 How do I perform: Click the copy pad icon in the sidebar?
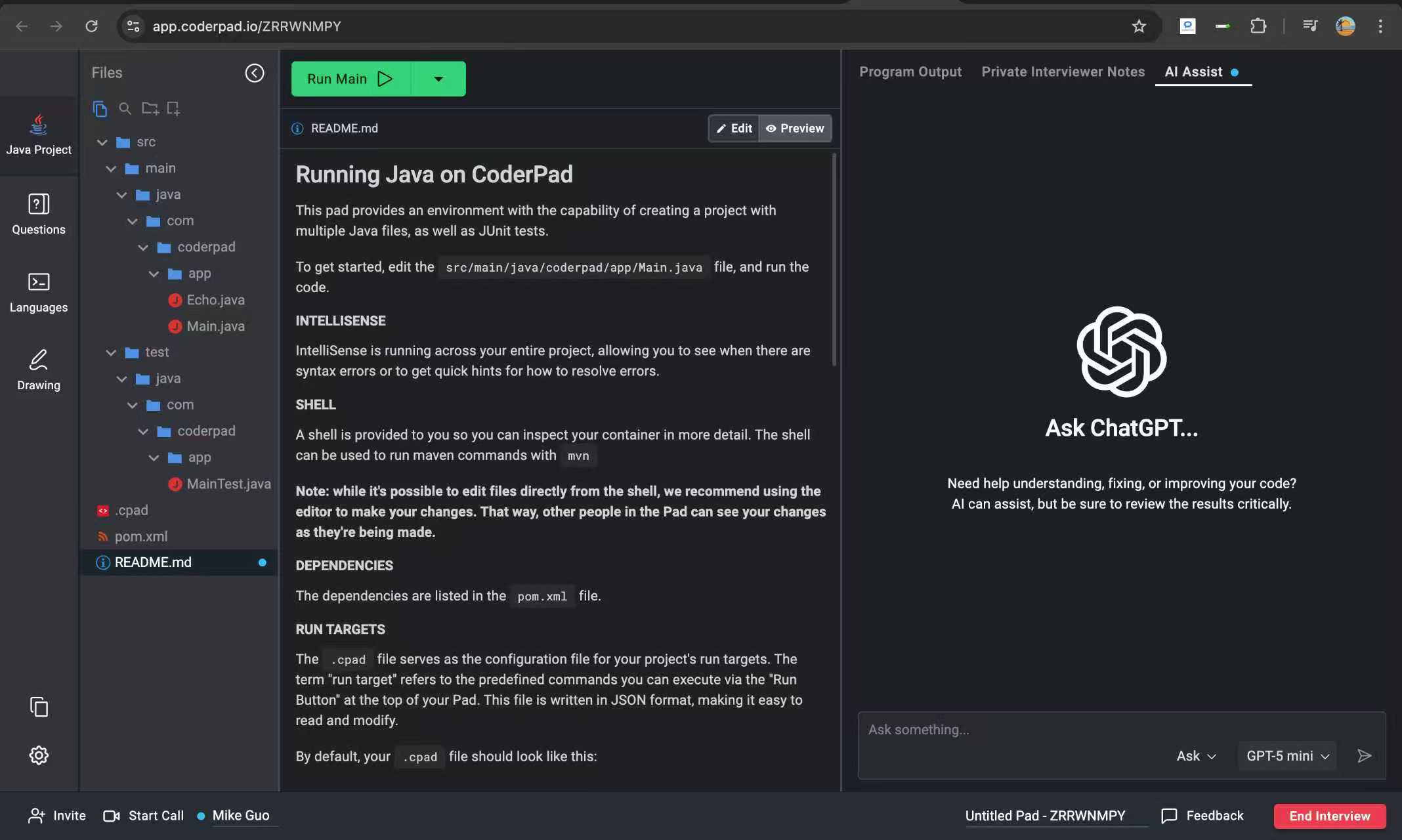(x=39, y=707)
